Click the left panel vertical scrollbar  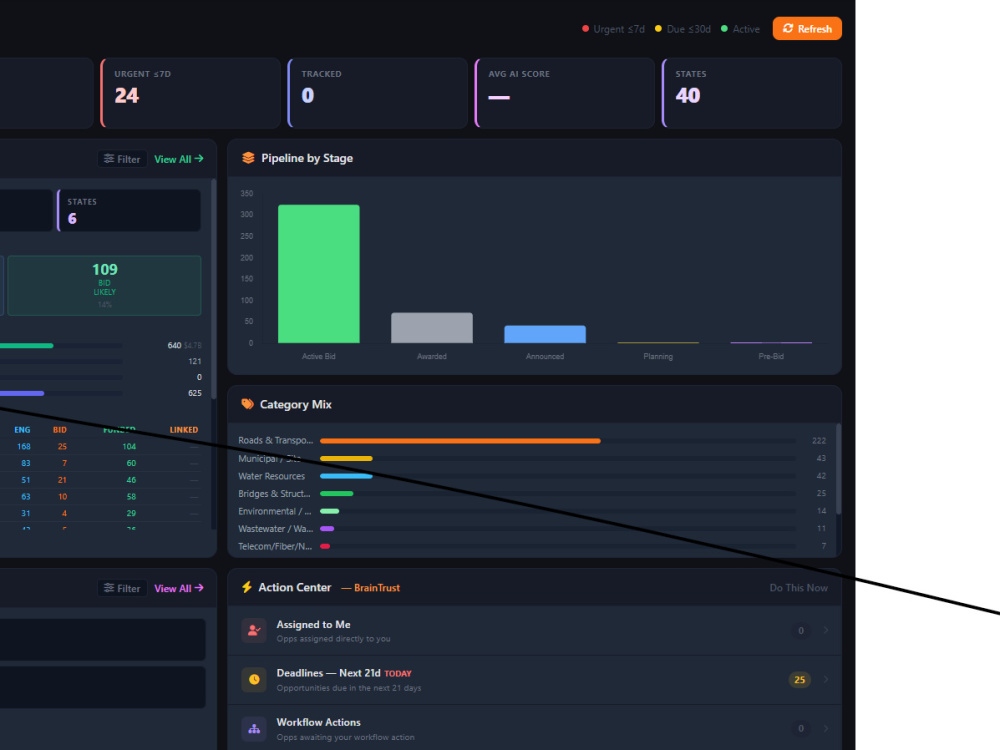[x=214, y=288]
